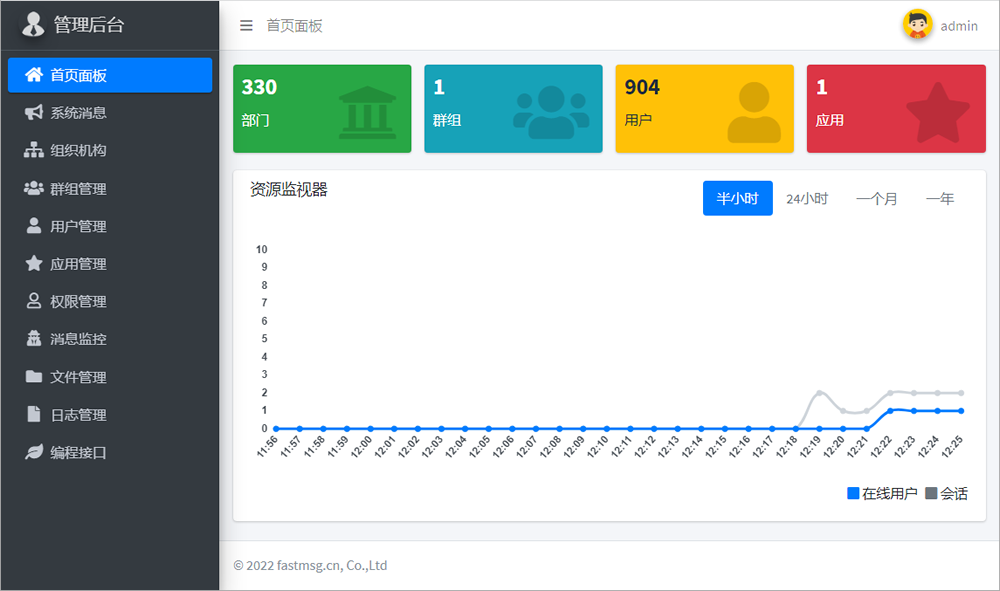Click the 12:25 x-axis time label
Viewport: 1000px width, 591px height.
951,447
